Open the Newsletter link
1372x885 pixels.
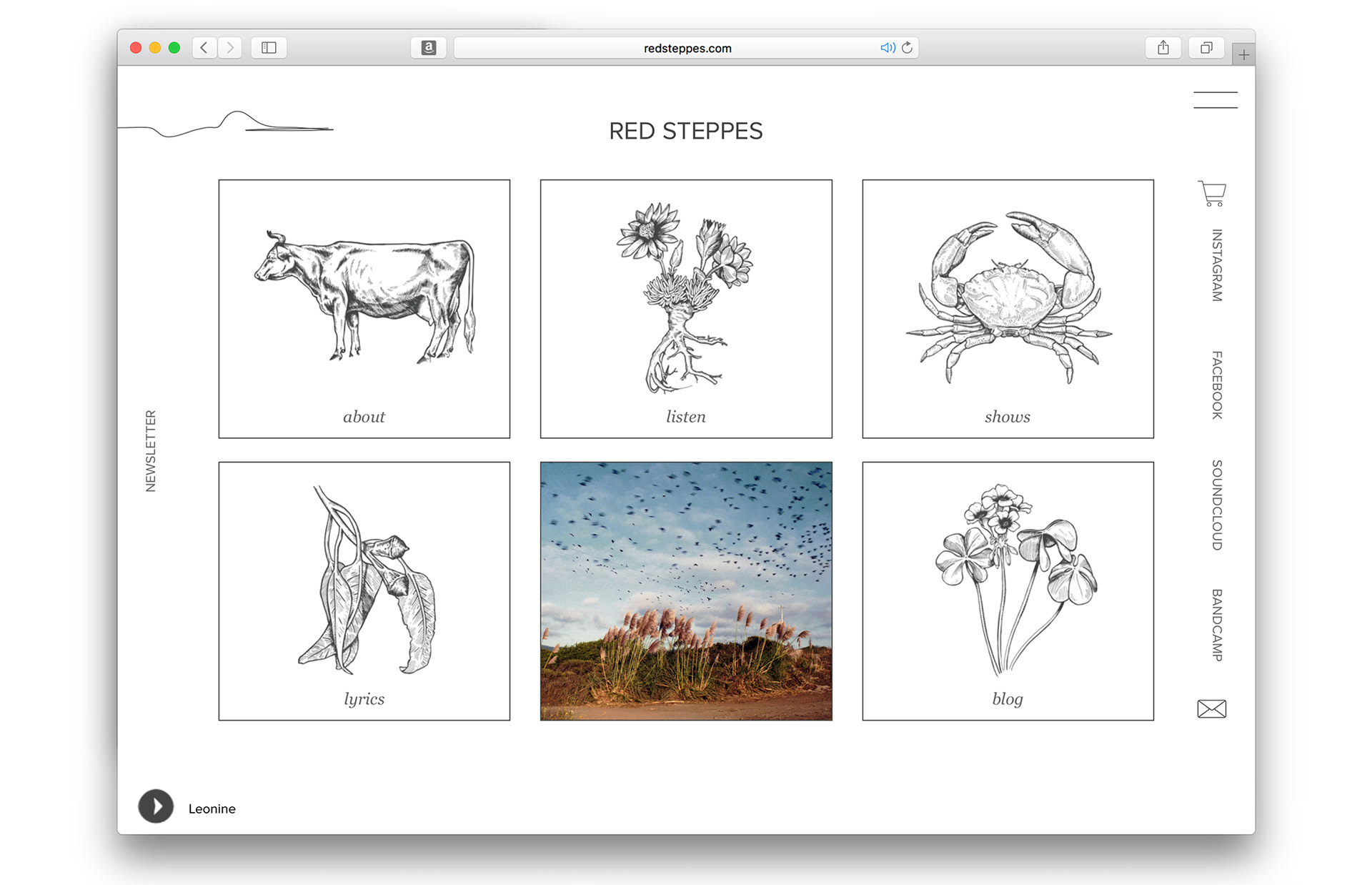[151, 451]
